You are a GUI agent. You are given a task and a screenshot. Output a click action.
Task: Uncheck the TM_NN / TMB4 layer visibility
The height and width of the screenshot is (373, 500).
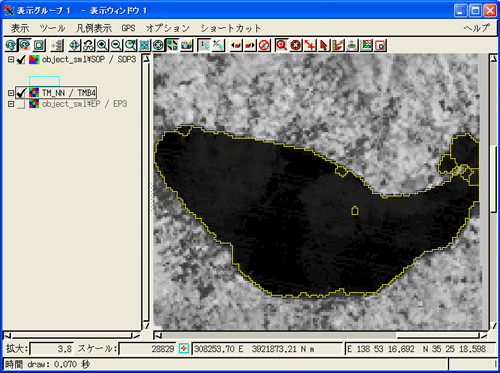click(21, 93)
